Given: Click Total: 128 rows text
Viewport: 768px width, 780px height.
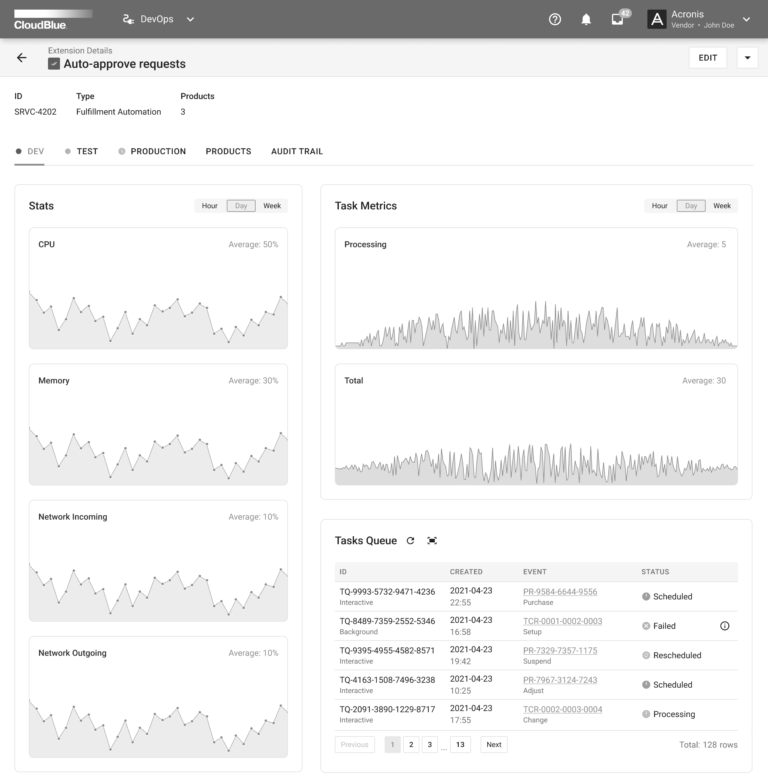Looking at the screenshot, I should 708,745.
